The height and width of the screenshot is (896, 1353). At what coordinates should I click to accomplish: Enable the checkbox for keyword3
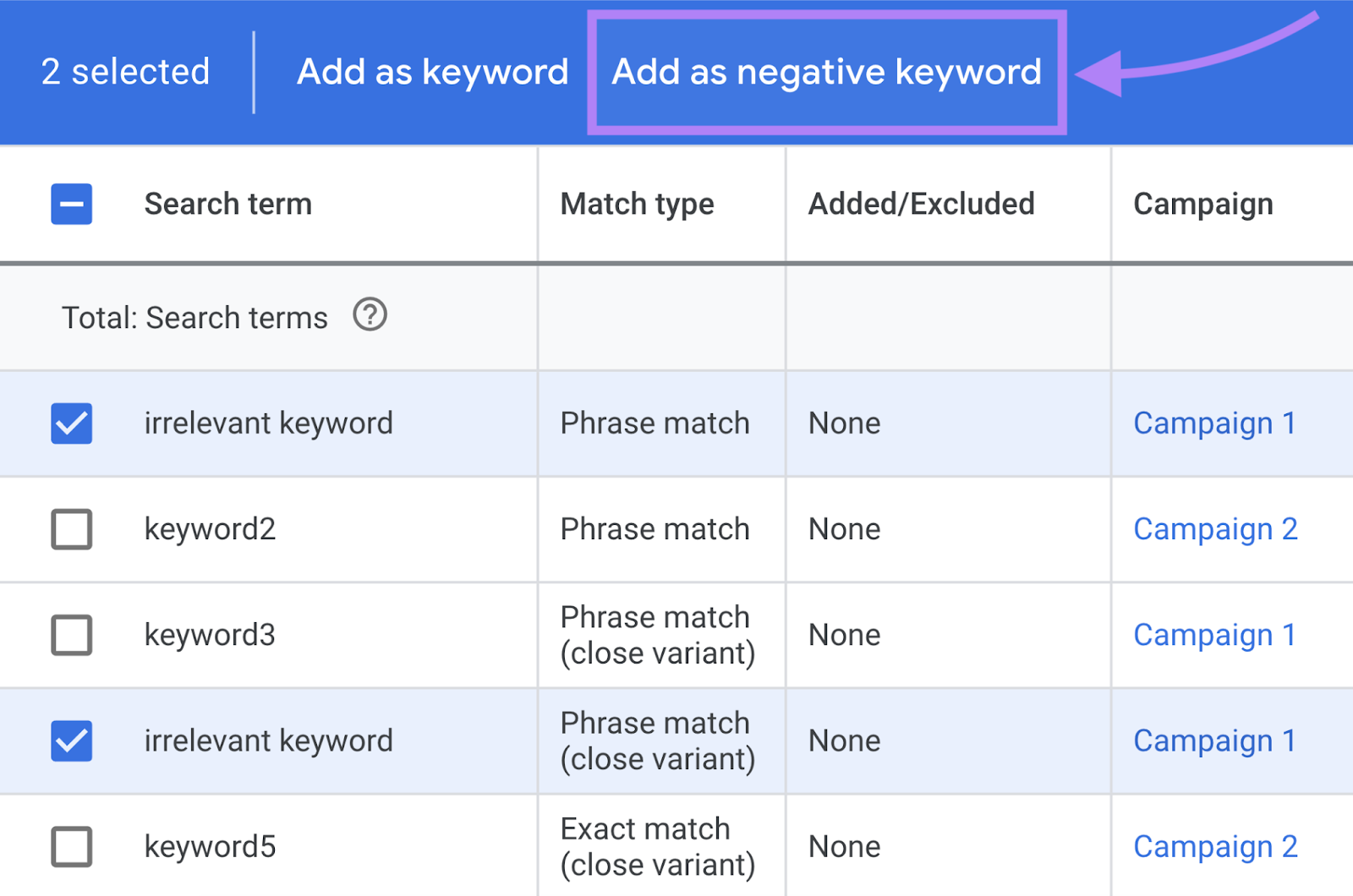[x=72, y=635]
